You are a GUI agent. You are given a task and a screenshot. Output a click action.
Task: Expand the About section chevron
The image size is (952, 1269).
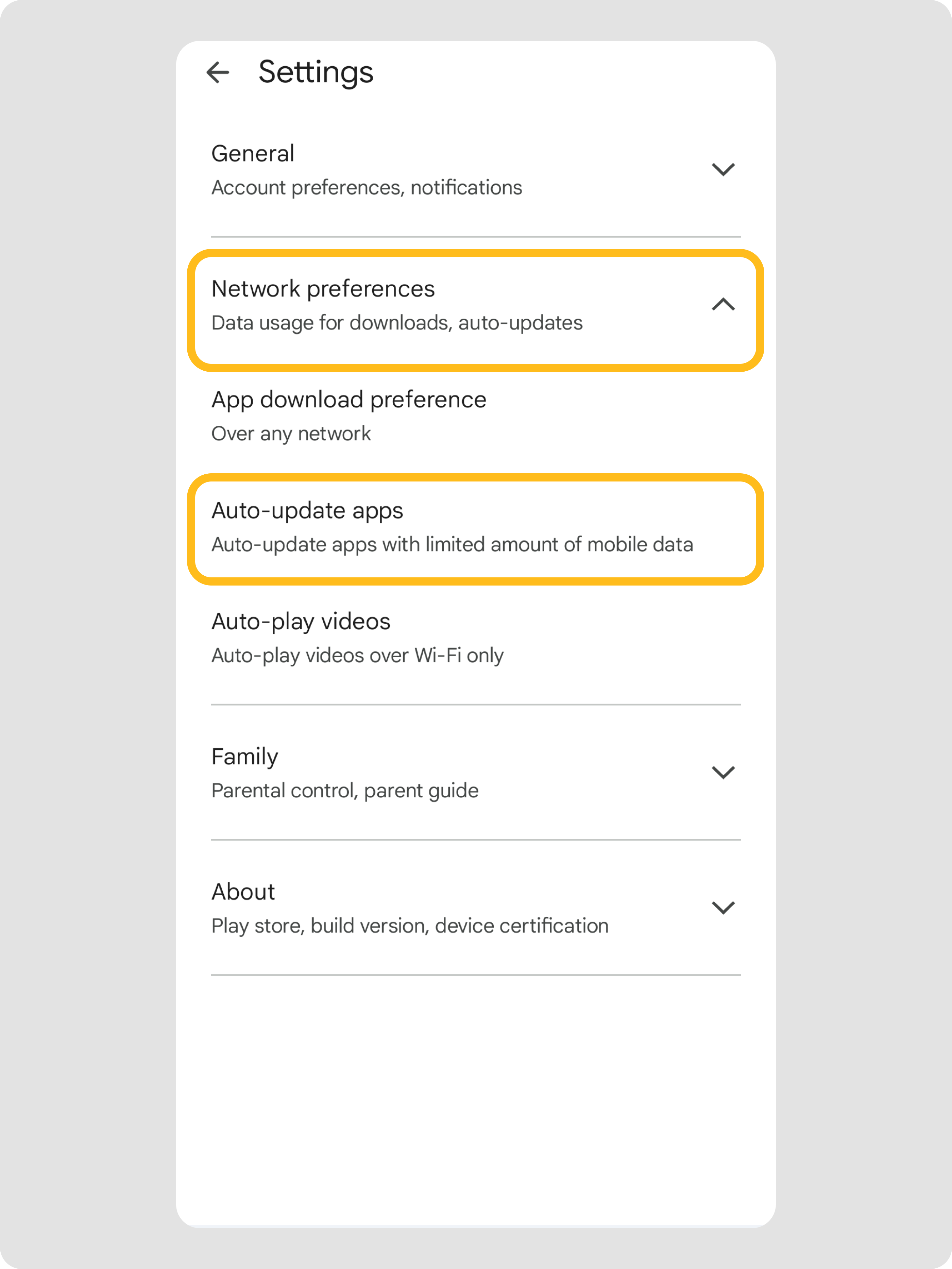click(x=722, y=908)
